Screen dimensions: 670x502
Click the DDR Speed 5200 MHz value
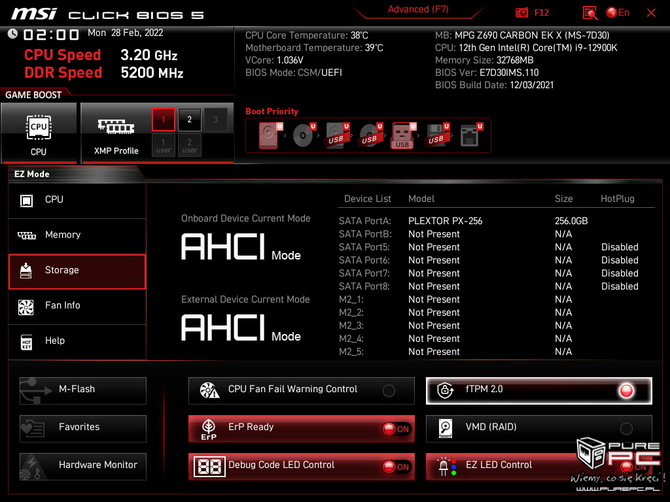tap(152, 73)
